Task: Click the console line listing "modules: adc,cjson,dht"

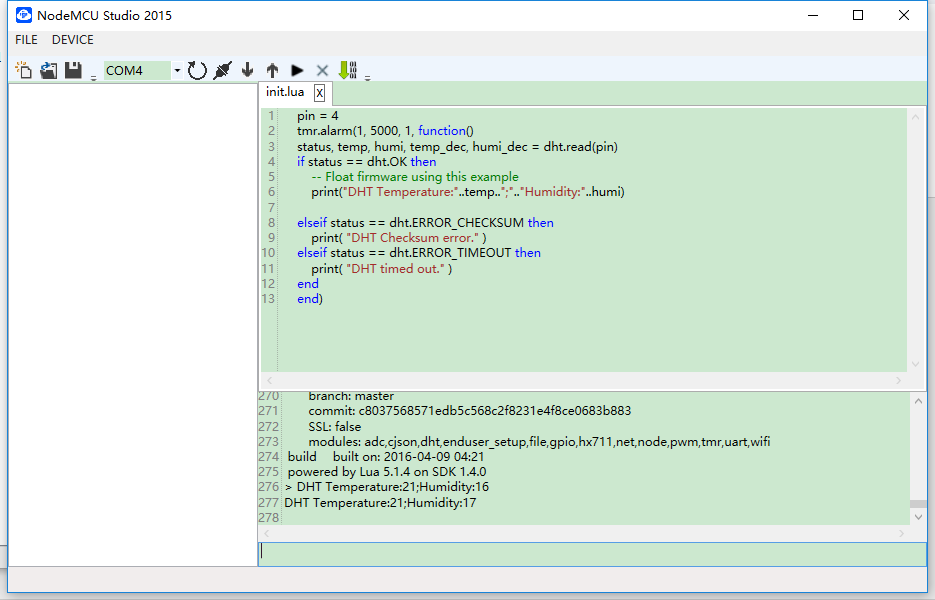Action: coord(539,442)
